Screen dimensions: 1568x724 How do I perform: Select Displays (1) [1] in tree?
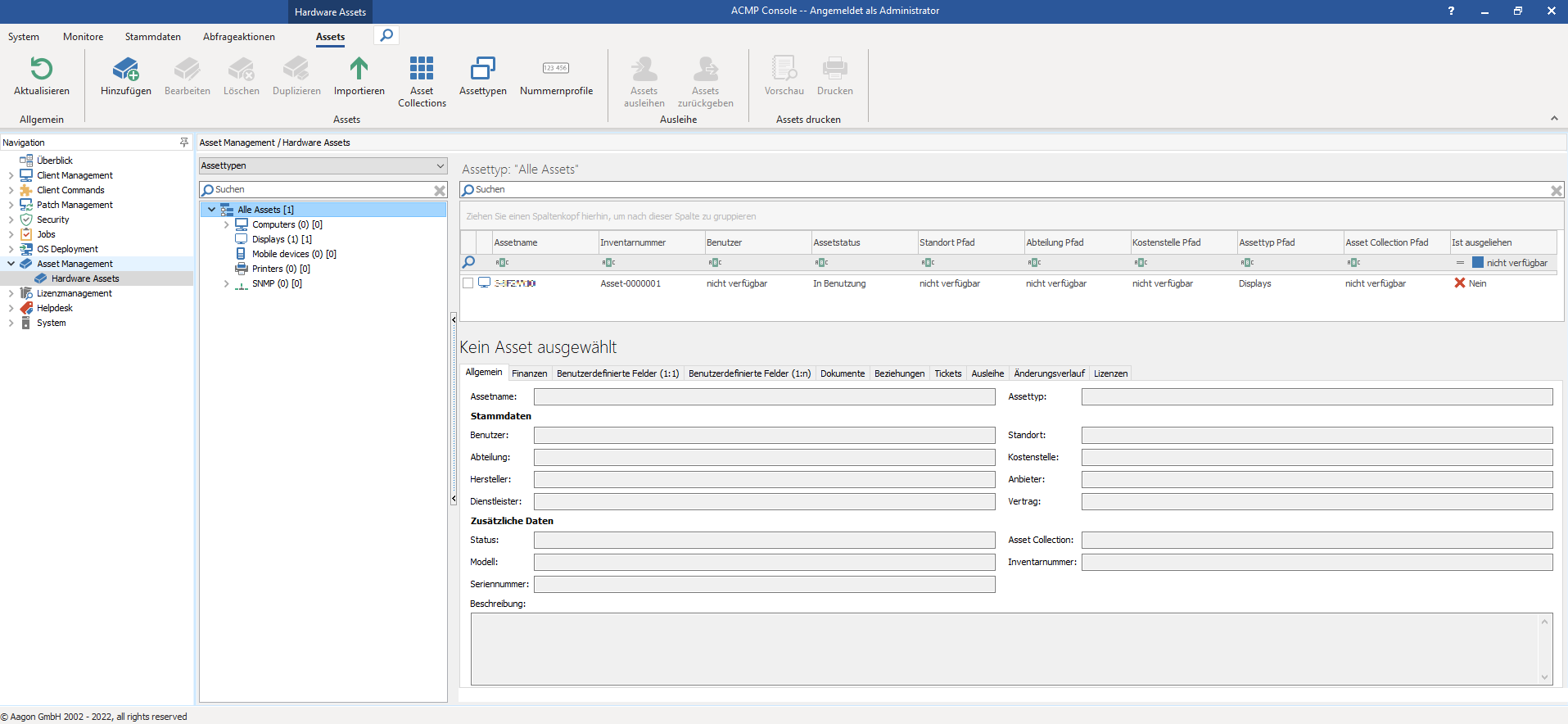[282, 239]
